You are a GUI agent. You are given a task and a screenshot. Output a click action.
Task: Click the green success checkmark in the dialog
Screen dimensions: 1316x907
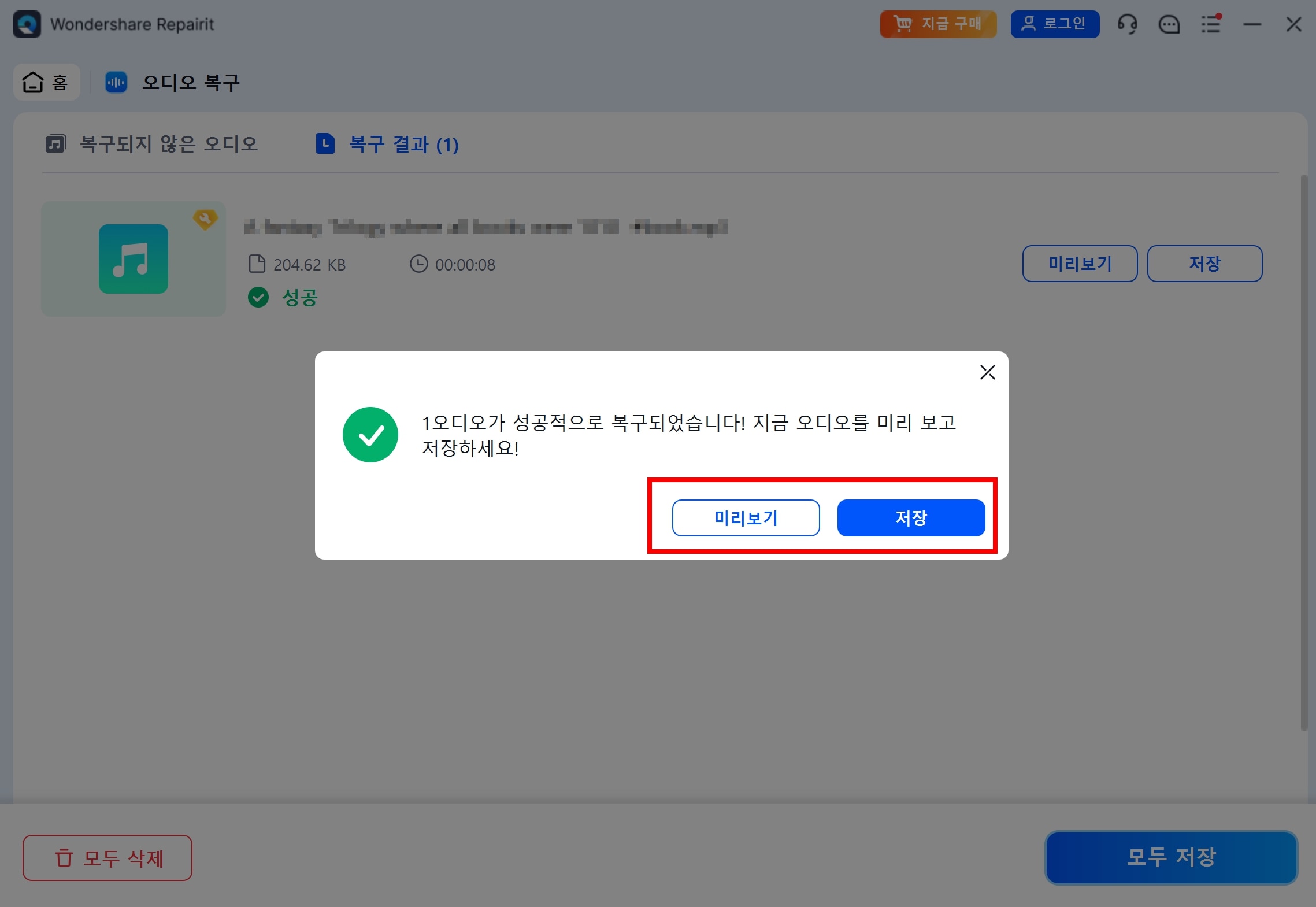coord(370,435)
